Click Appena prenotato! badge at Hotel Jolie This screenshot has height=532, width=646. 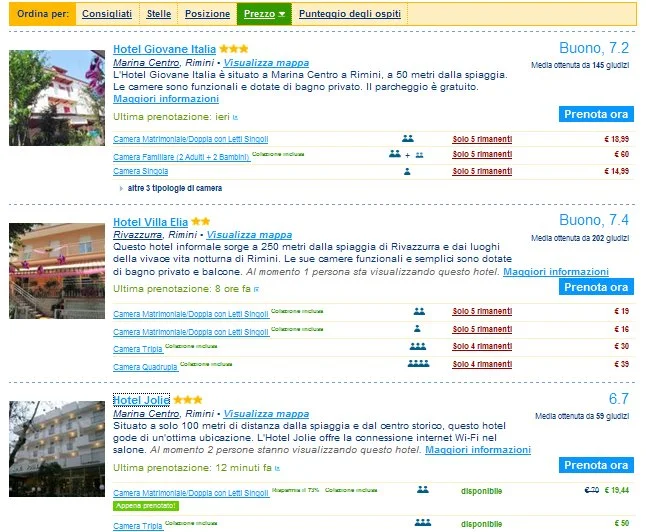pyautogui.click(x=146, y=506)
